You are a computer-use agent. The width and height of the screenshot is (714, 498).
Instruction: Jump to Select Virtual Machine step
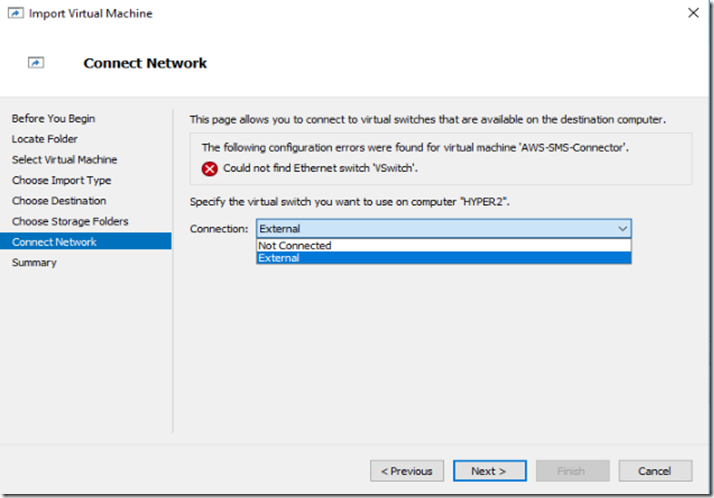click(64, 159)
